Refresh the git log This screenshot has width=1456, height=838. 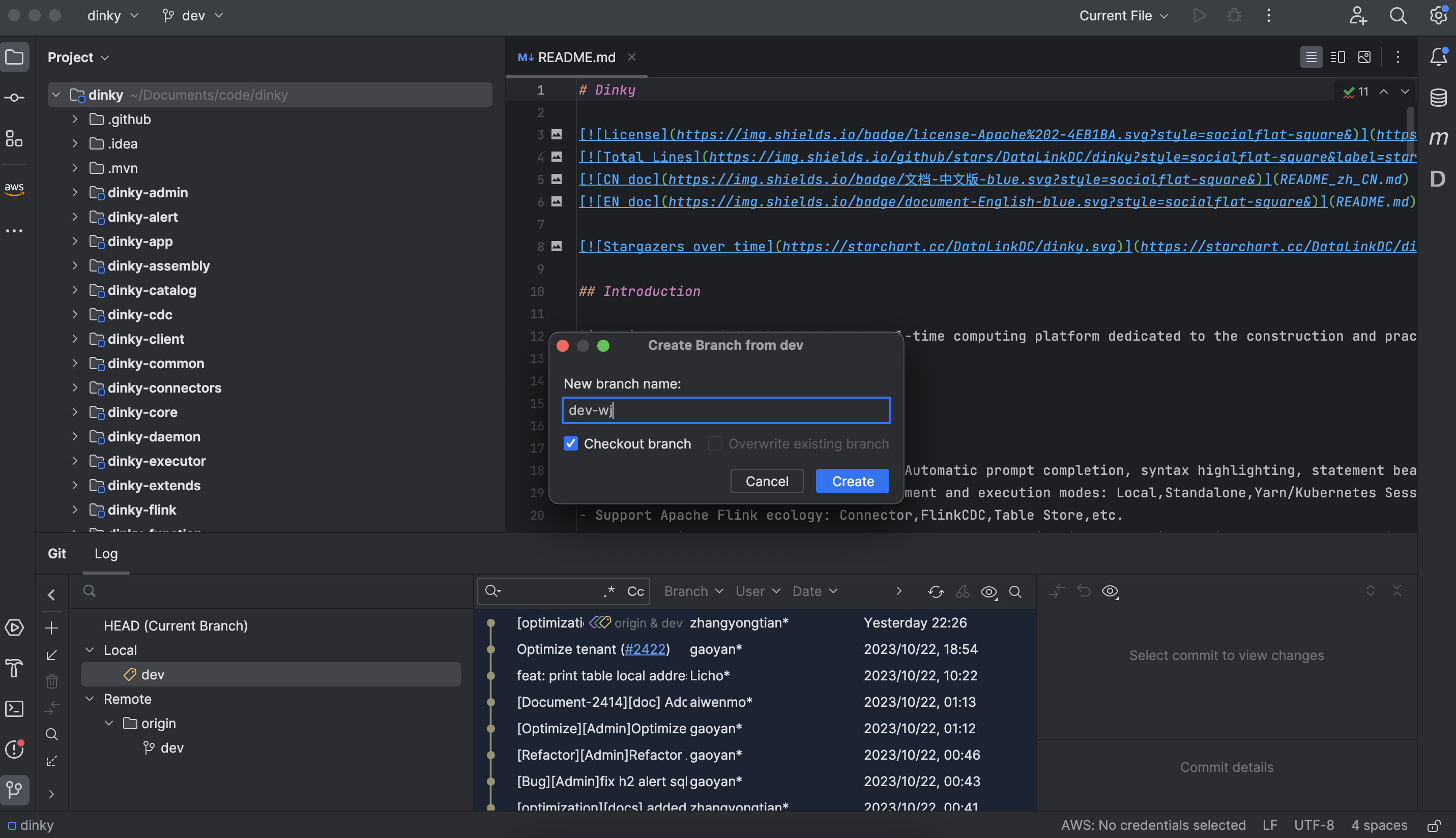935,591
